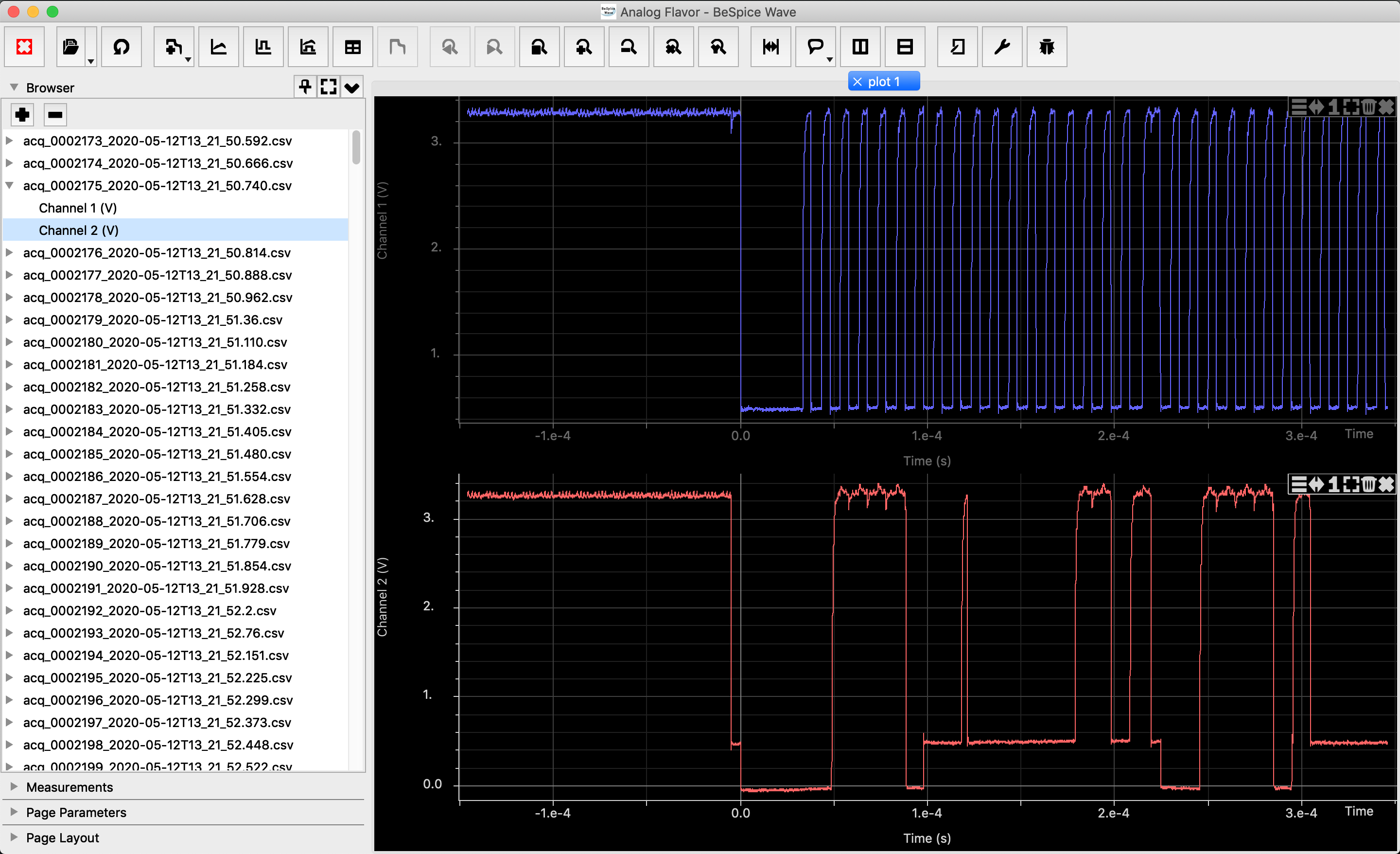Click the trash icon in top plot
The image size is (1400, 854).
click(x=1368, y=107)
